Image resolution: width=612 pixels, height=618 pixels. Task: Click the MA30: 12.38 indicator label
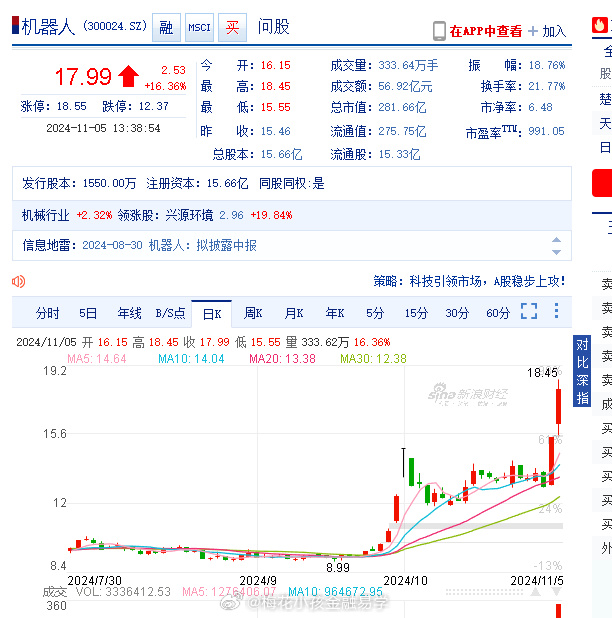[x=373, y=359]
